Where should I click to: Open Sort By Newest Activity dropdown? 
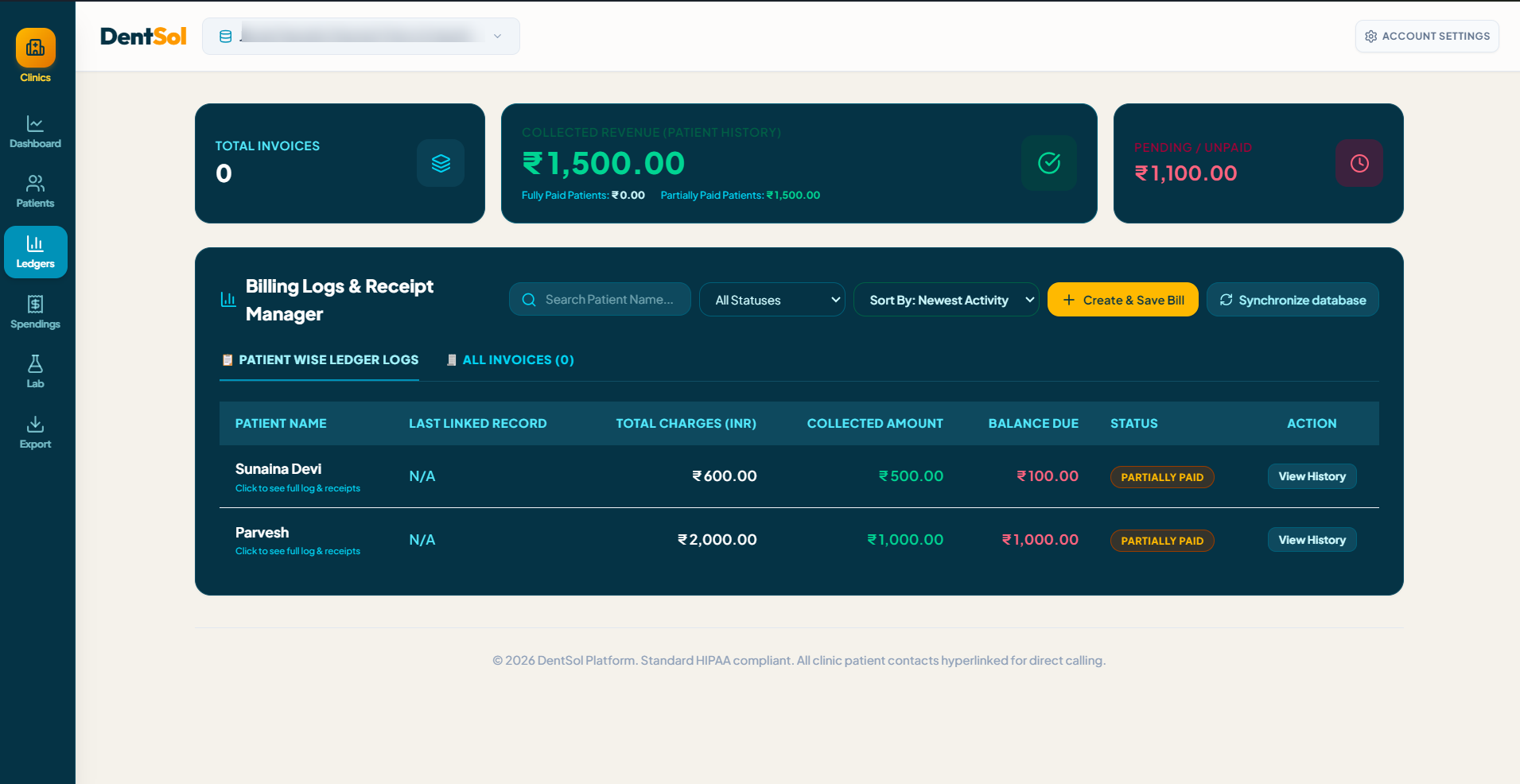(x=947, y=300)
